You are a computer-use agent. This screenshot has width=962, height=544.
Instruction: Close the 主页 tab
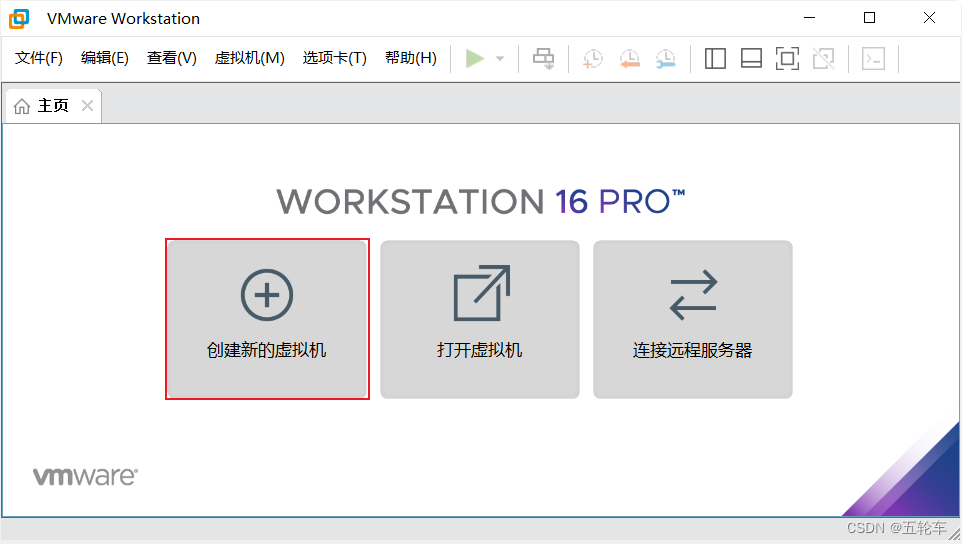pyautogui.click(x=87, y=105)
